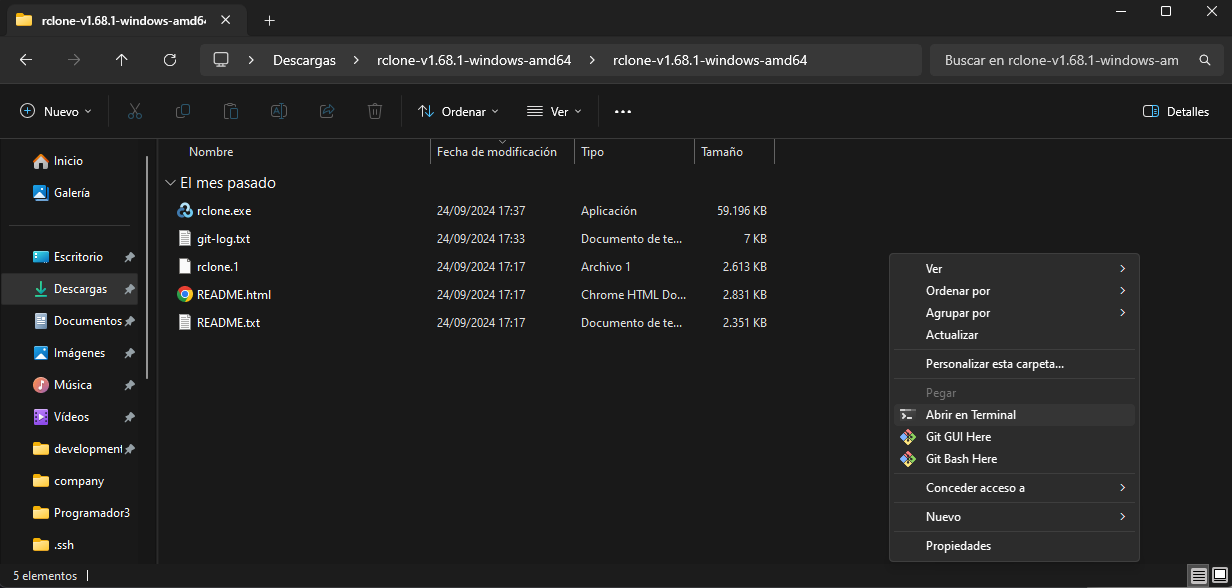Screen dimensions: 1232x588
Task: Select the rclone.1 file name
Action: click(x=217, y=267)
